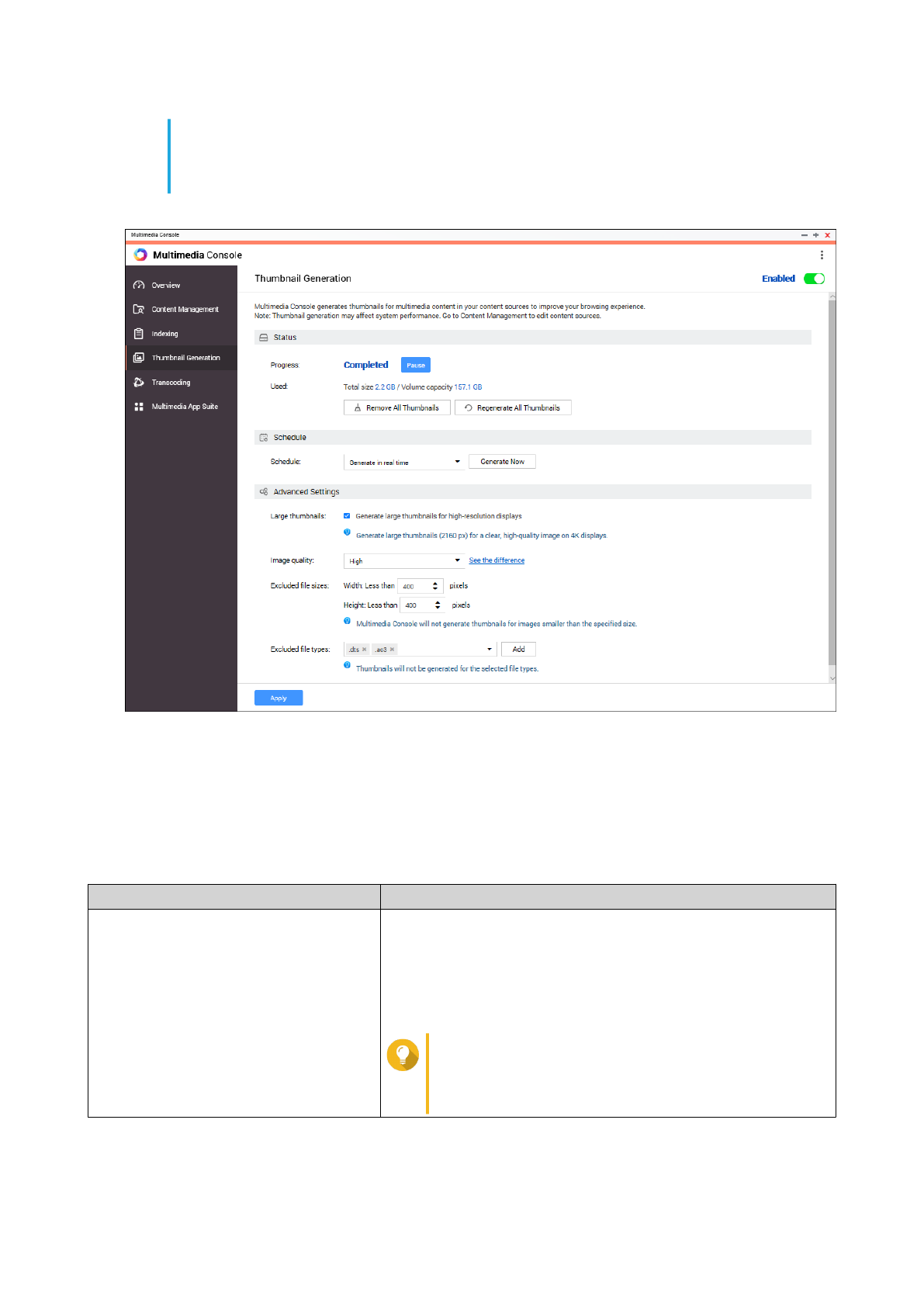Click the Indexing clipboard icon

(x=139, y=334)
